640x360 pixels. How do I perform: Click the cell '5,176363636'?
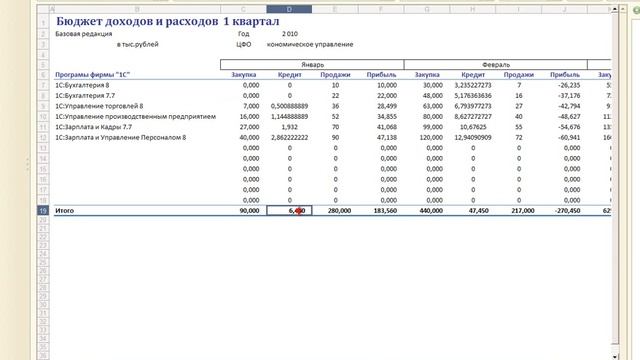[473, 96]
